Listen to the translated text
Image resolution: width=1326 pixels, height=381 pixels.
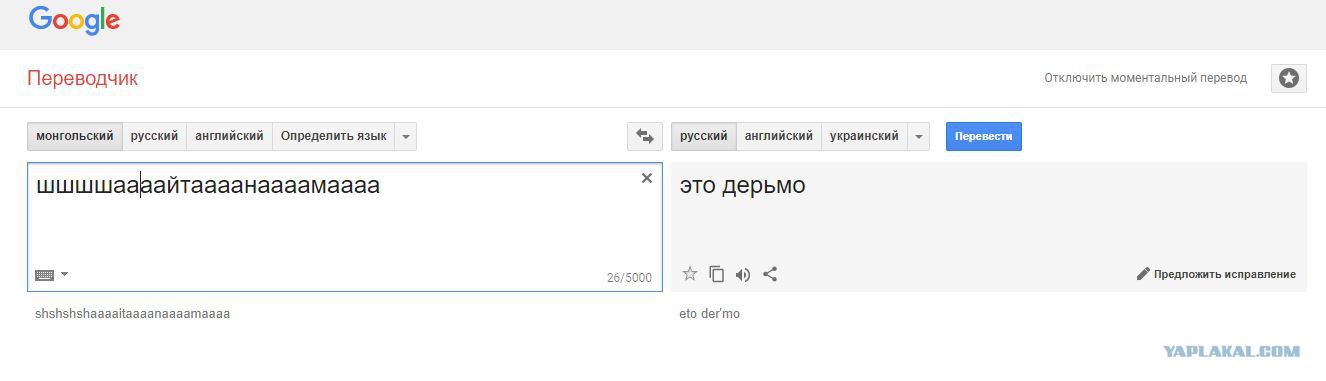pyautogui.click(x=743, y=274)
